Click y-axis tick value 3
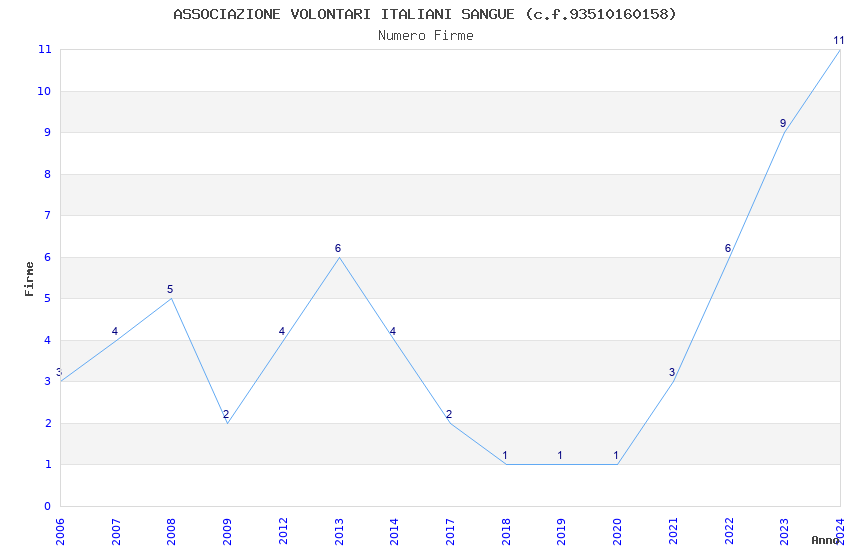This screenshot has height=550, width=850. [x=48, y=381]
